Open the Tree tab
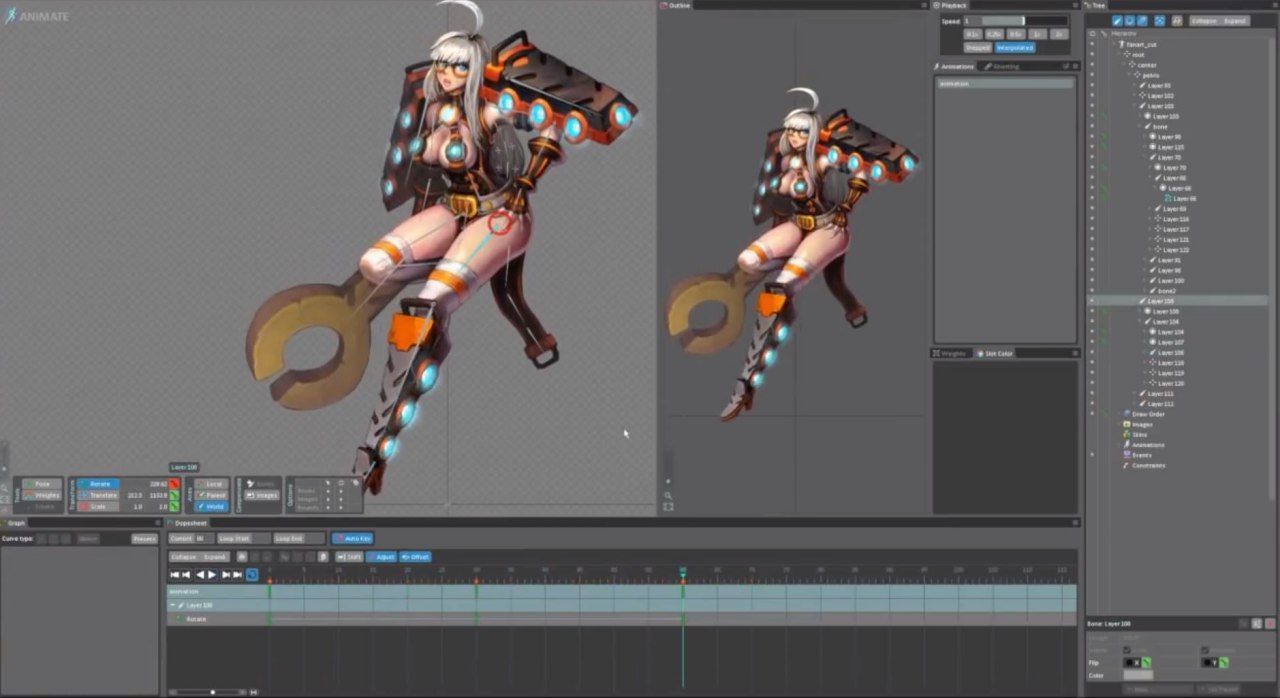 coord(1096,5)
